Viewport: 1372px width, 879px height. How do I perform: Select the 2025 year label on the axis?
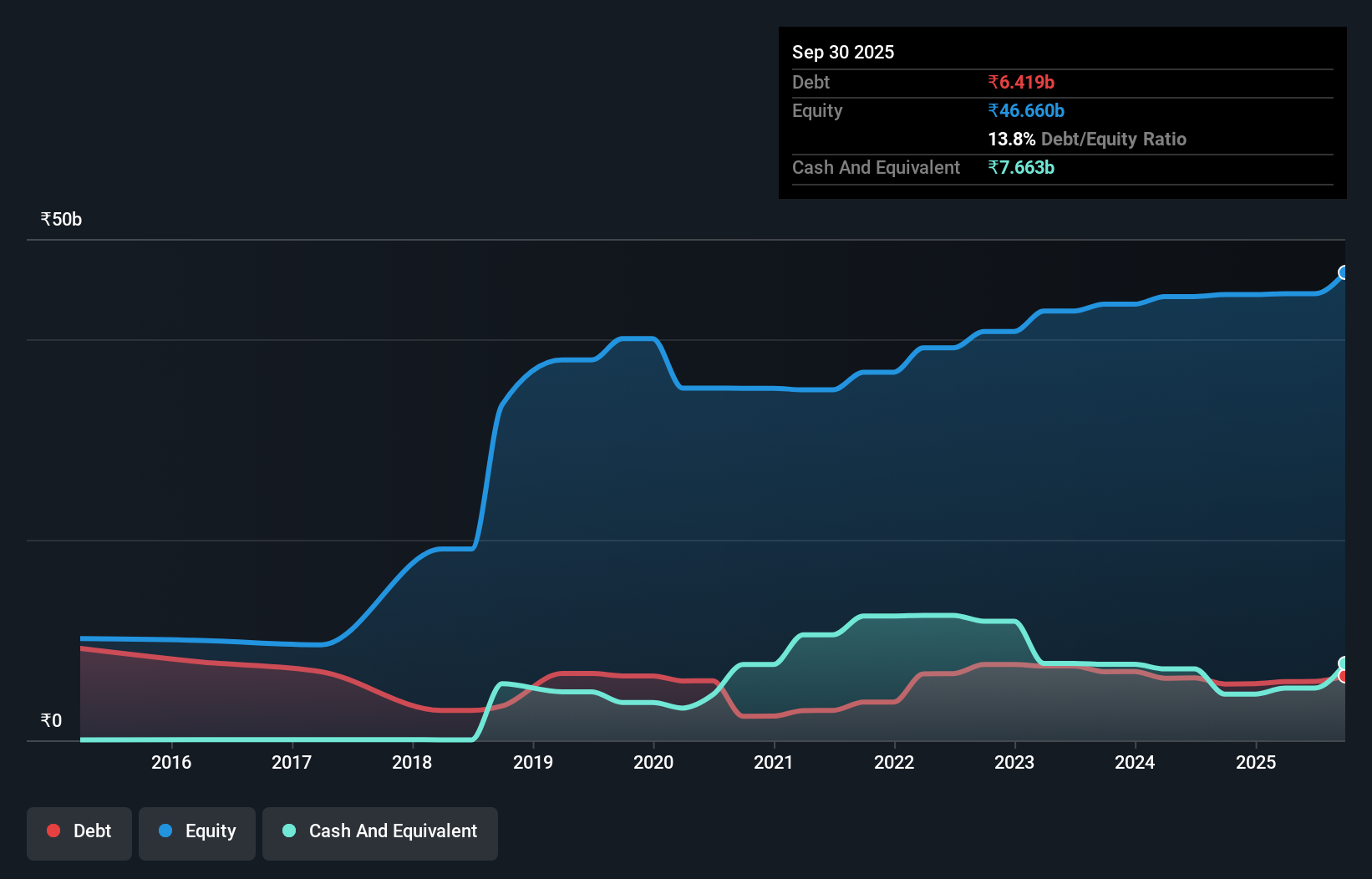(1257, 762)
